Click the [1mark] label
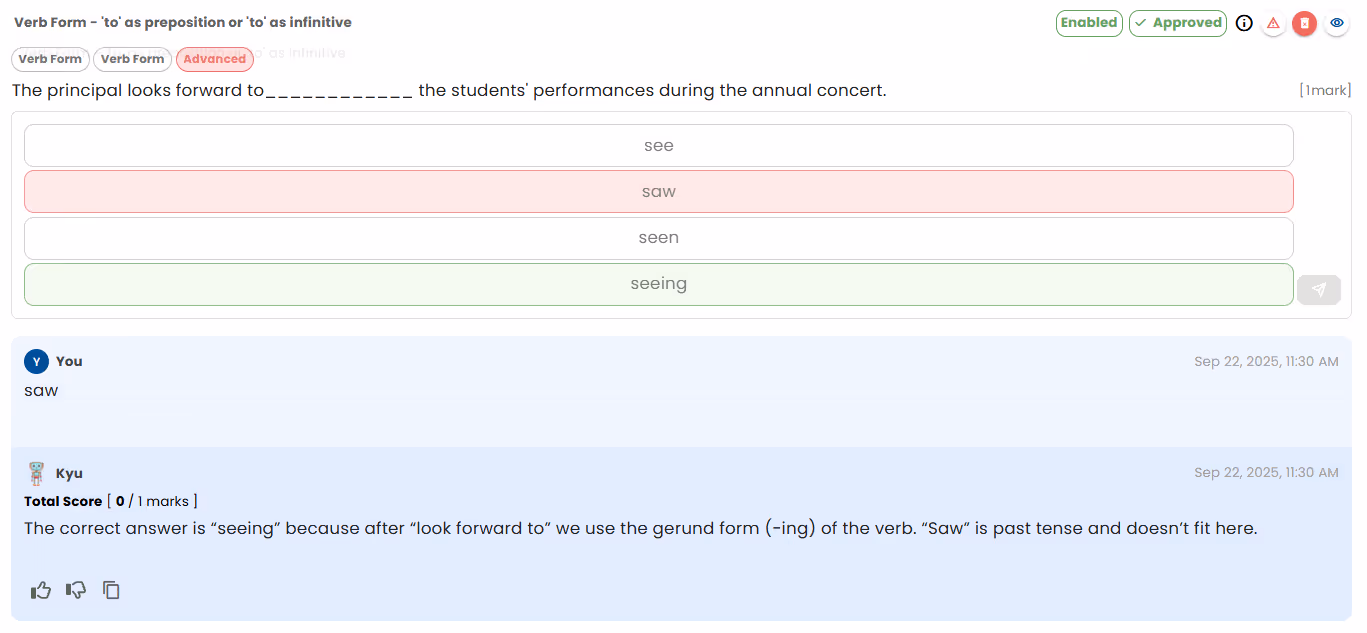The height and width of the screenshot is (633, 1367). coord(1324,90)
